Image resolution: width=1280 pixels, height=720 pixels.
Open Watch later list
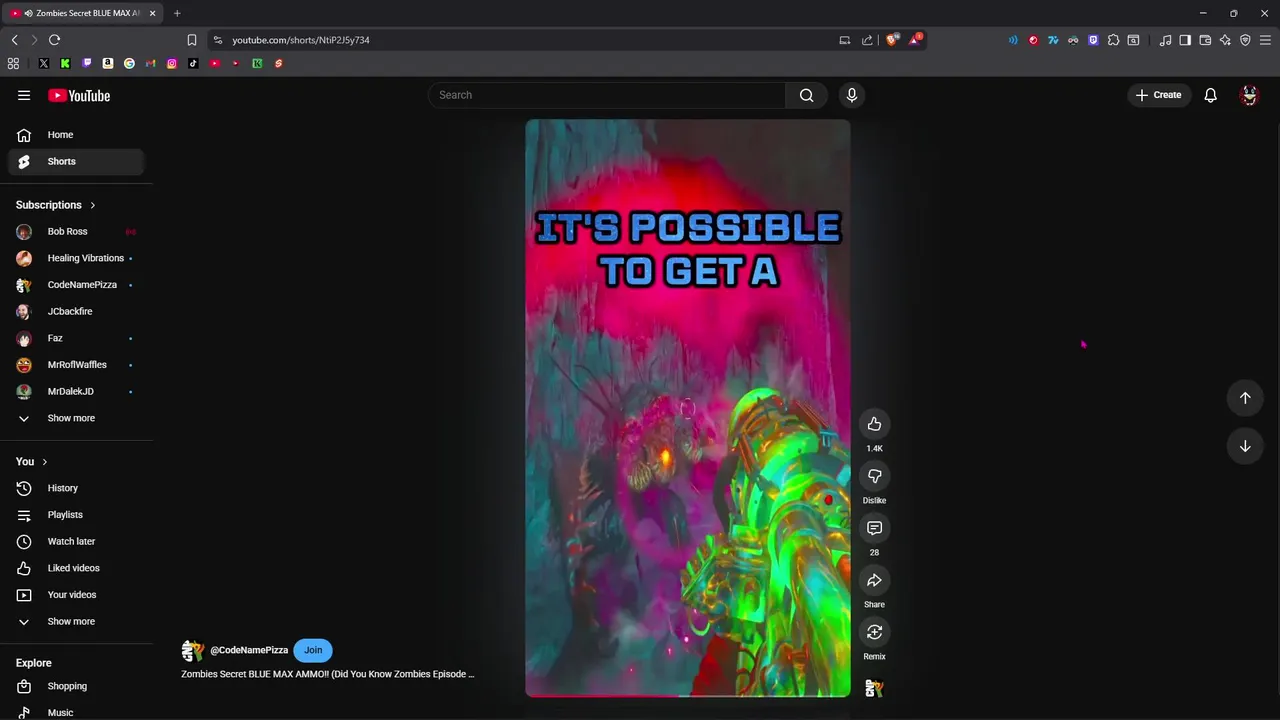click(76, 541)
